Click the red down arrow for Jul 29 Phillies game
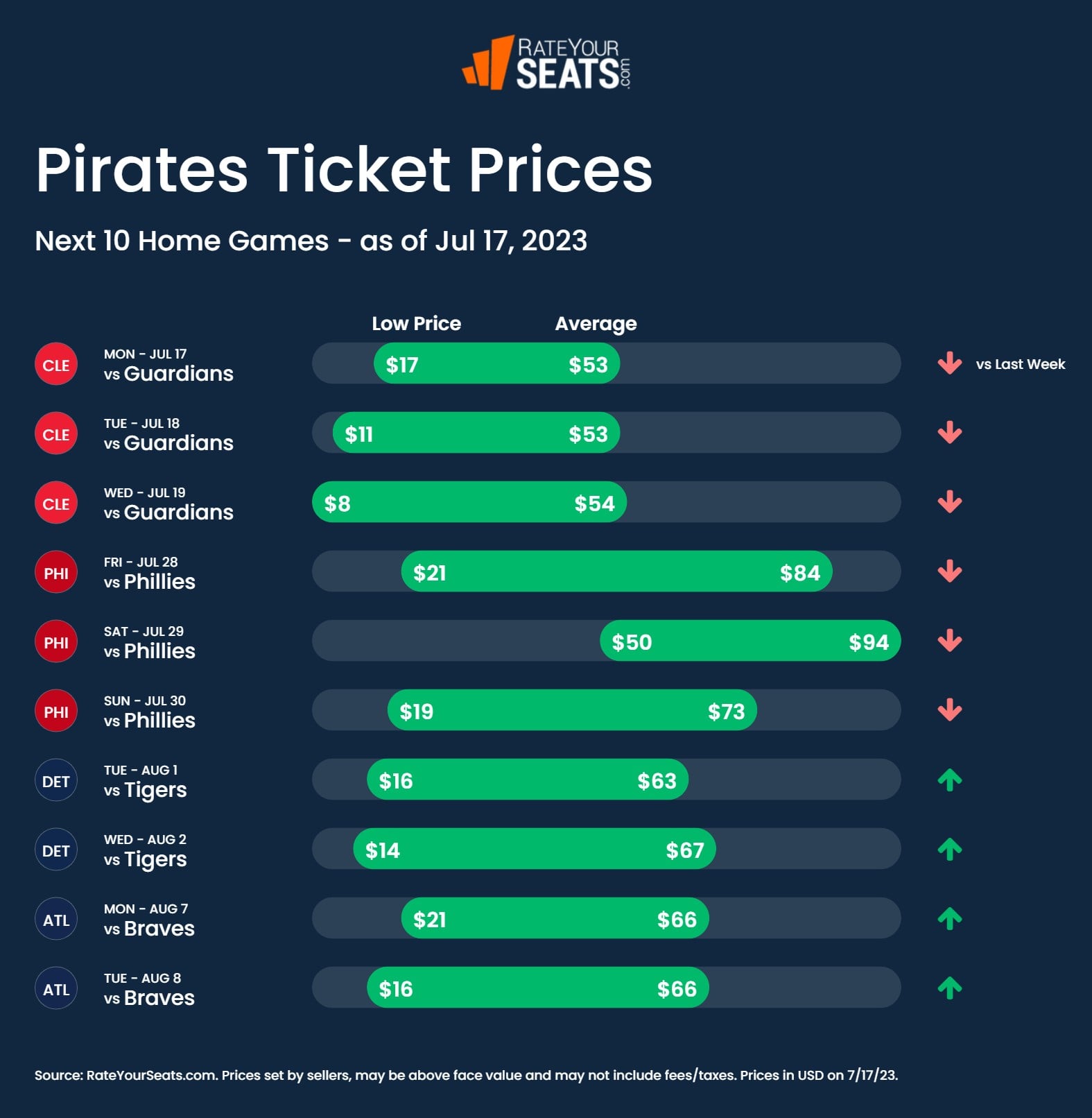1092x1118 pixels. tap(949, 641)
